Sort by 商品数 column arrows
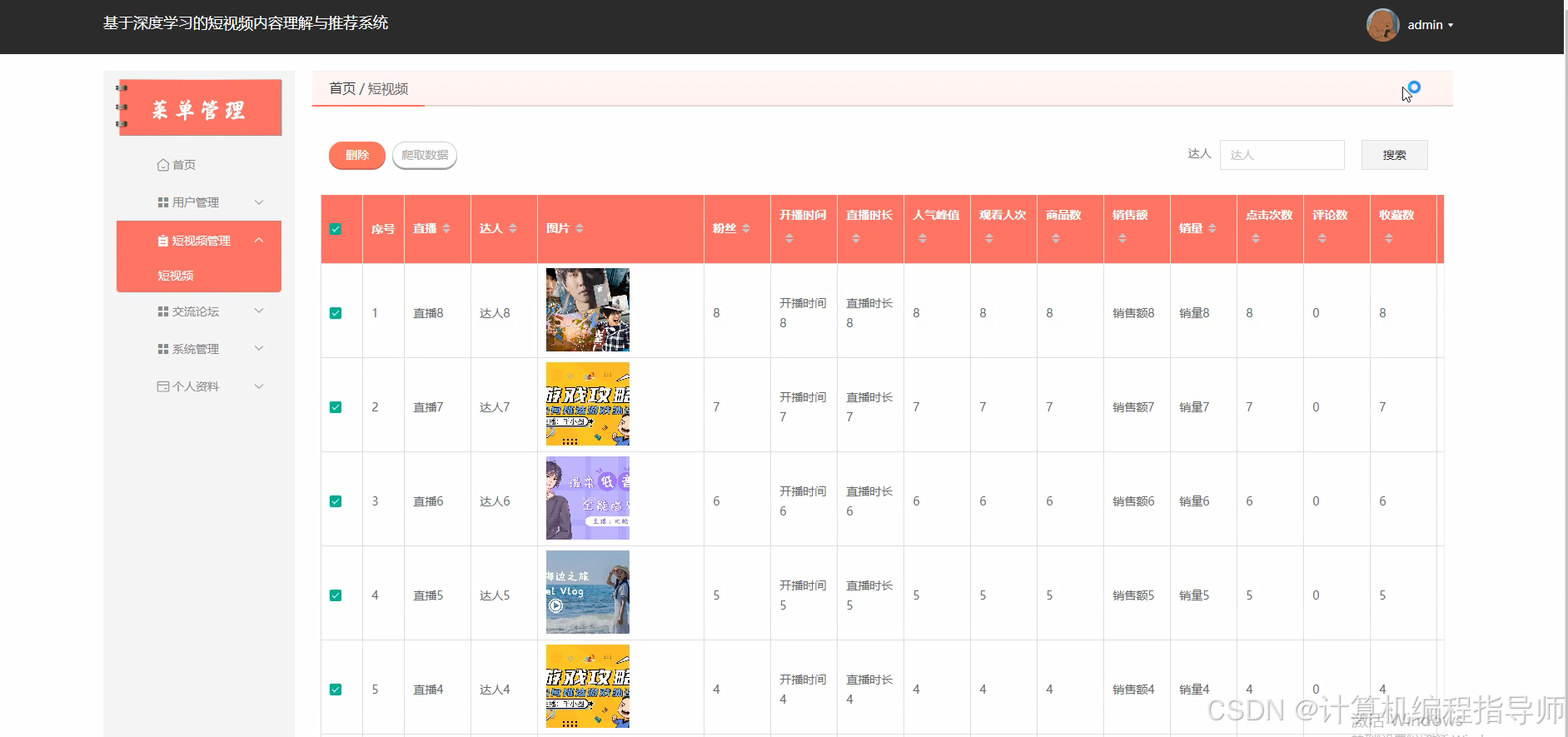This screenshot has height=737, width=1568. pos(1056,239)
